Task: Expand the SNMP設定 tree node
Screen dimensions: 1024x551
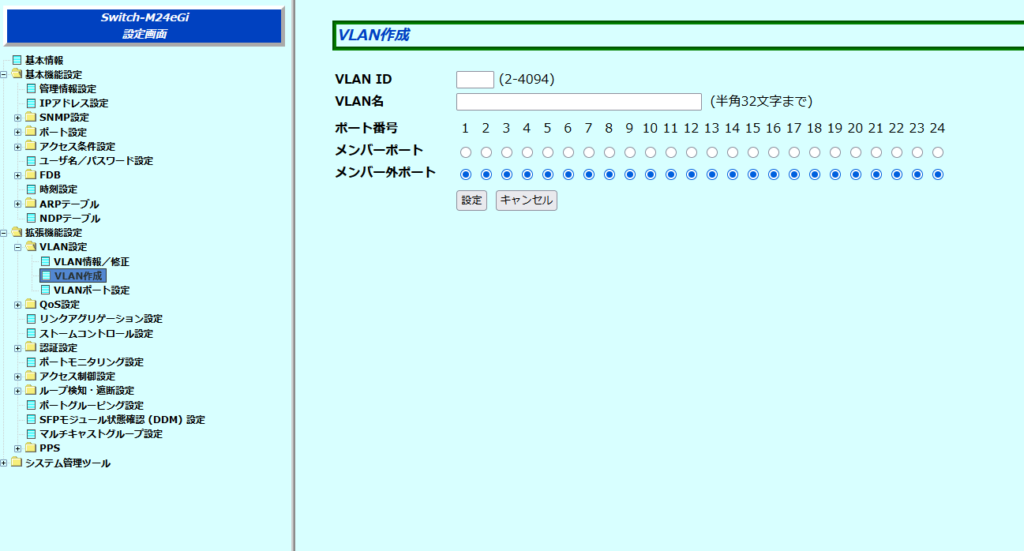Action: (17, 118)
